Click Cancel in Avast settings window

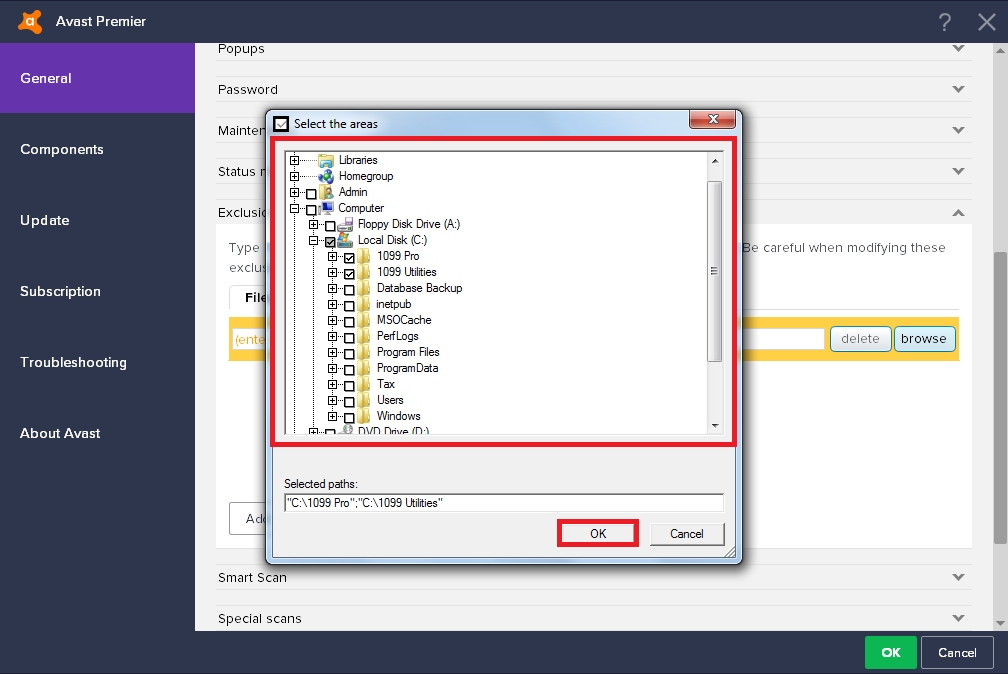click(957, 653)
